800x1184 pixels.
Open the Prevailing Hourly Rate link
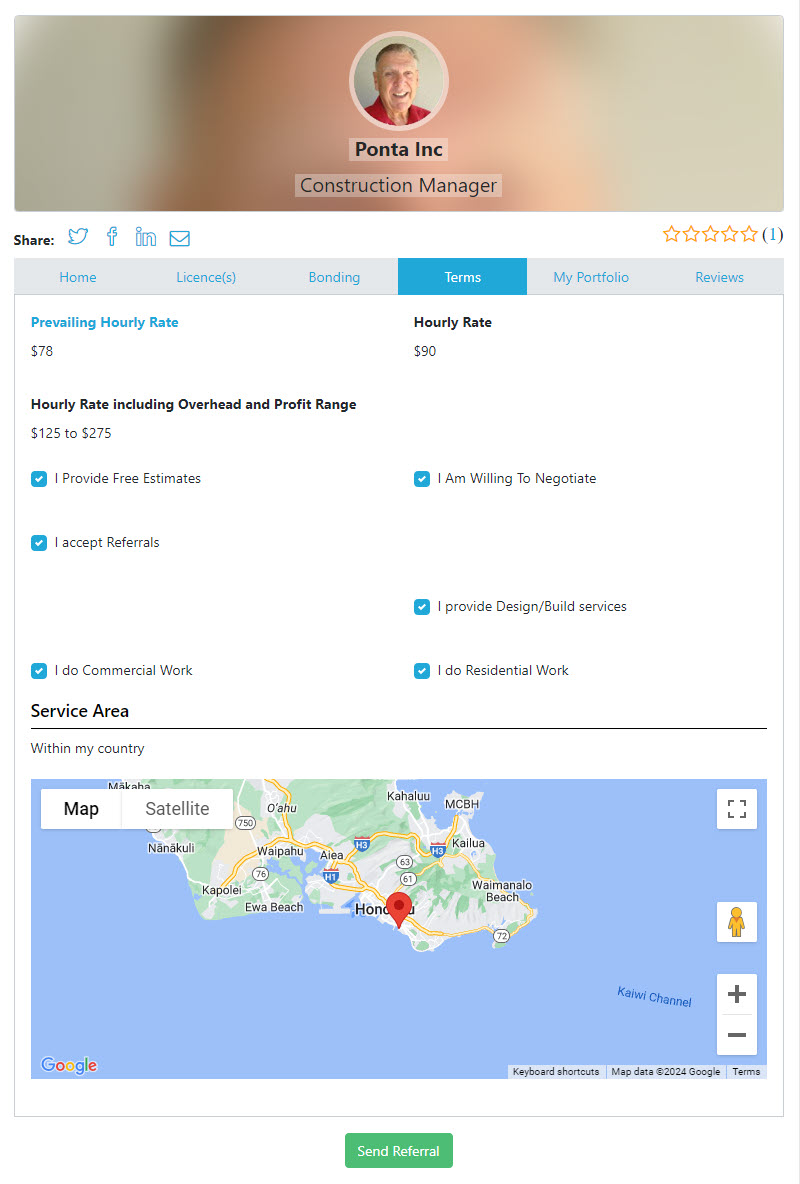tap(105, 322)
